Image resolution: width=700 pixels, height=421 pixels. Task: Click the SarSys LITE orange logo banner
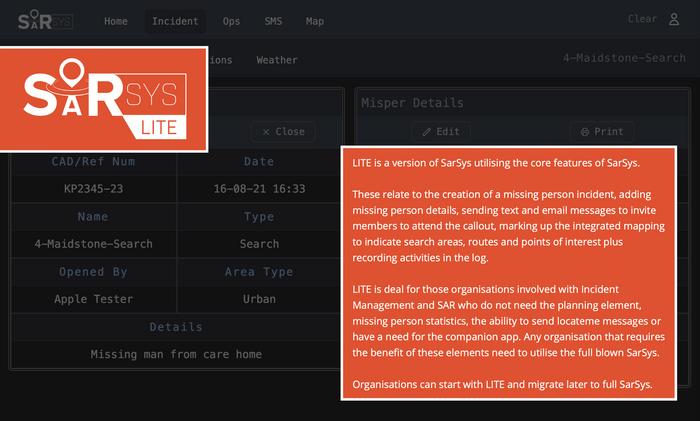pyautogui.click(x=104, y=99)
